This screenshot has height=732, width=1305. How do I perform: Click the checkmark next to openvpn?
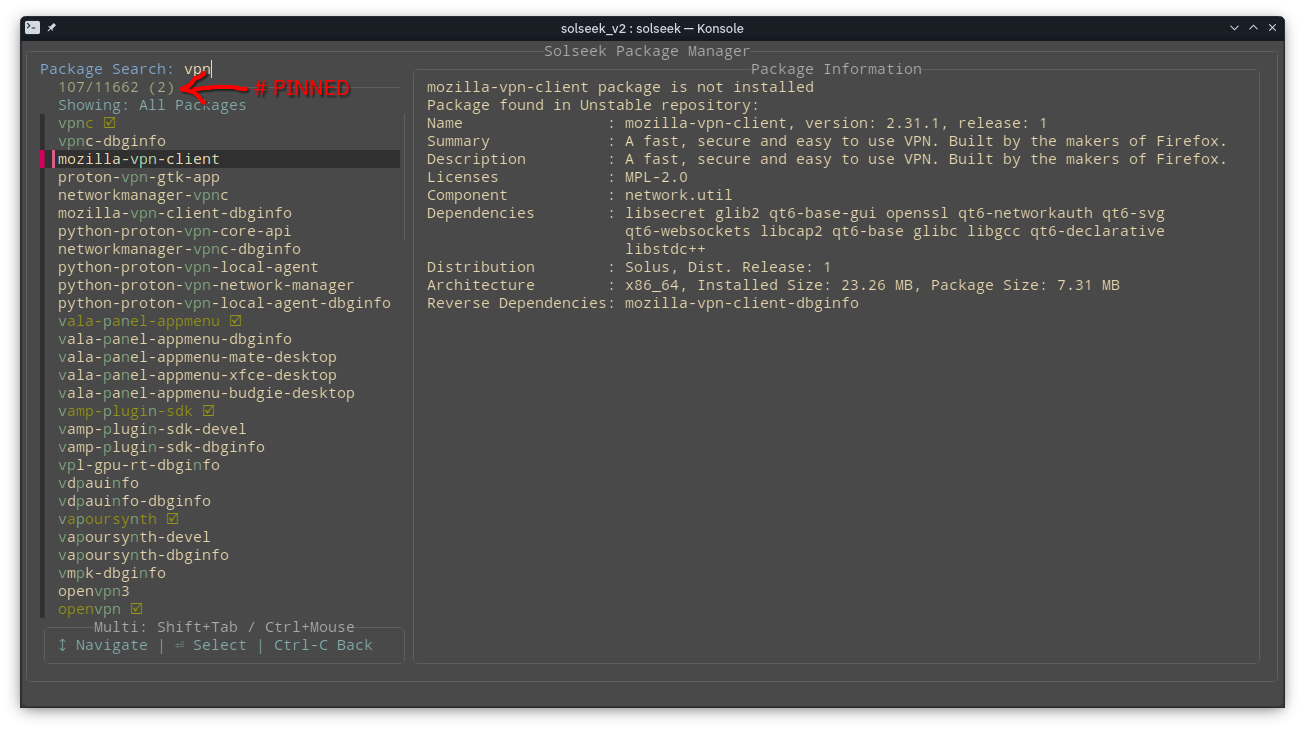click(137, 609)
